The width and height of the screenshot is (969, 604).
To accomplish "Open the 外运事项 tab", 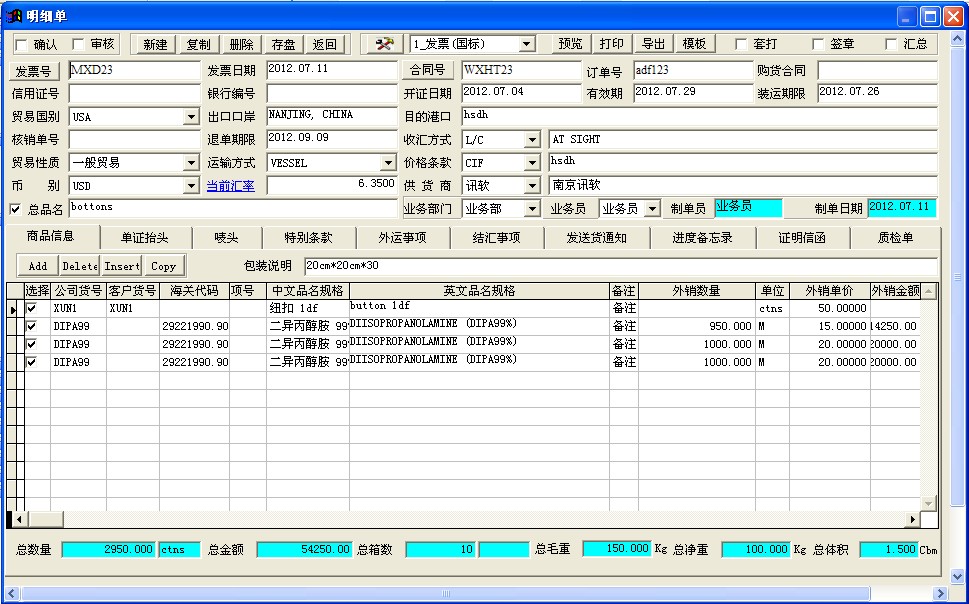I will click(x=403, y=238).
